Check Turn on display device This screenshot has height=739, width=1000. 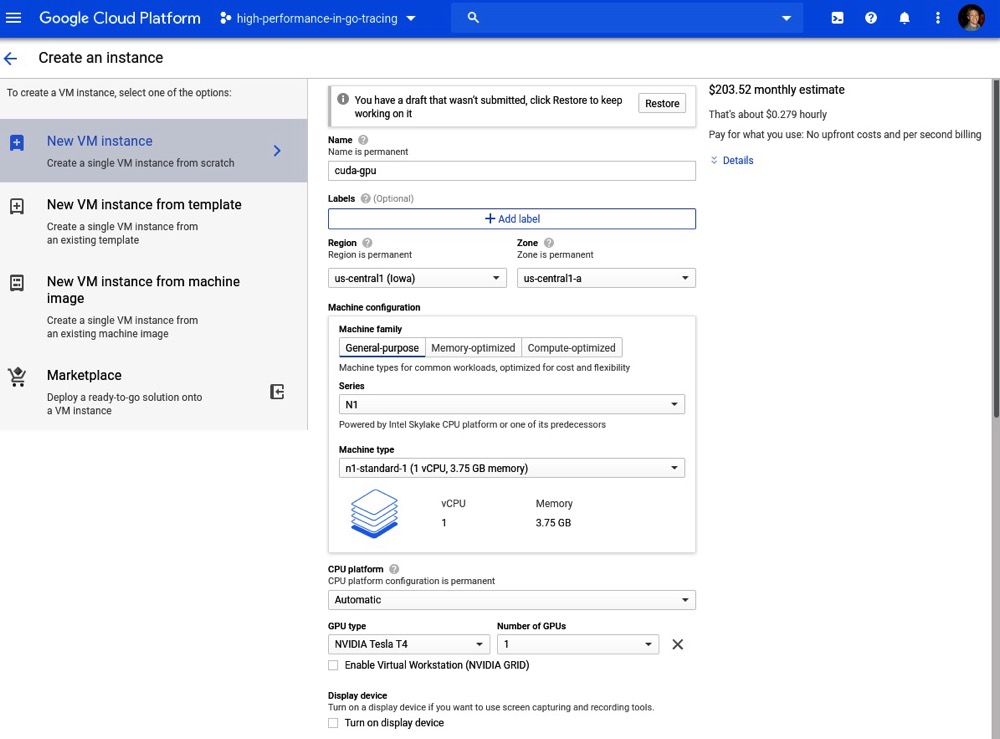(x=333, y=723)
